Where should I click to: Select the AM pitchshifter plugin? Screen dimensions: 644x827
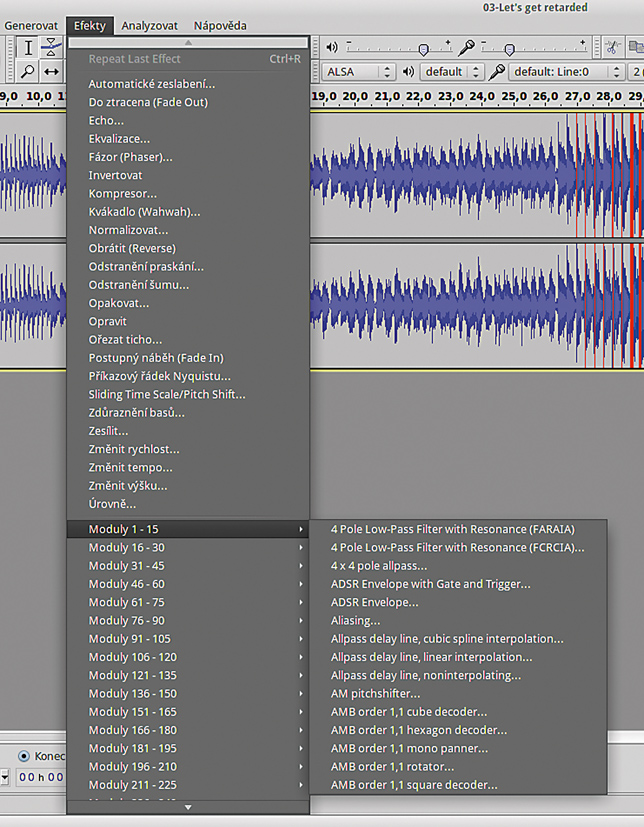pos(458,694)
